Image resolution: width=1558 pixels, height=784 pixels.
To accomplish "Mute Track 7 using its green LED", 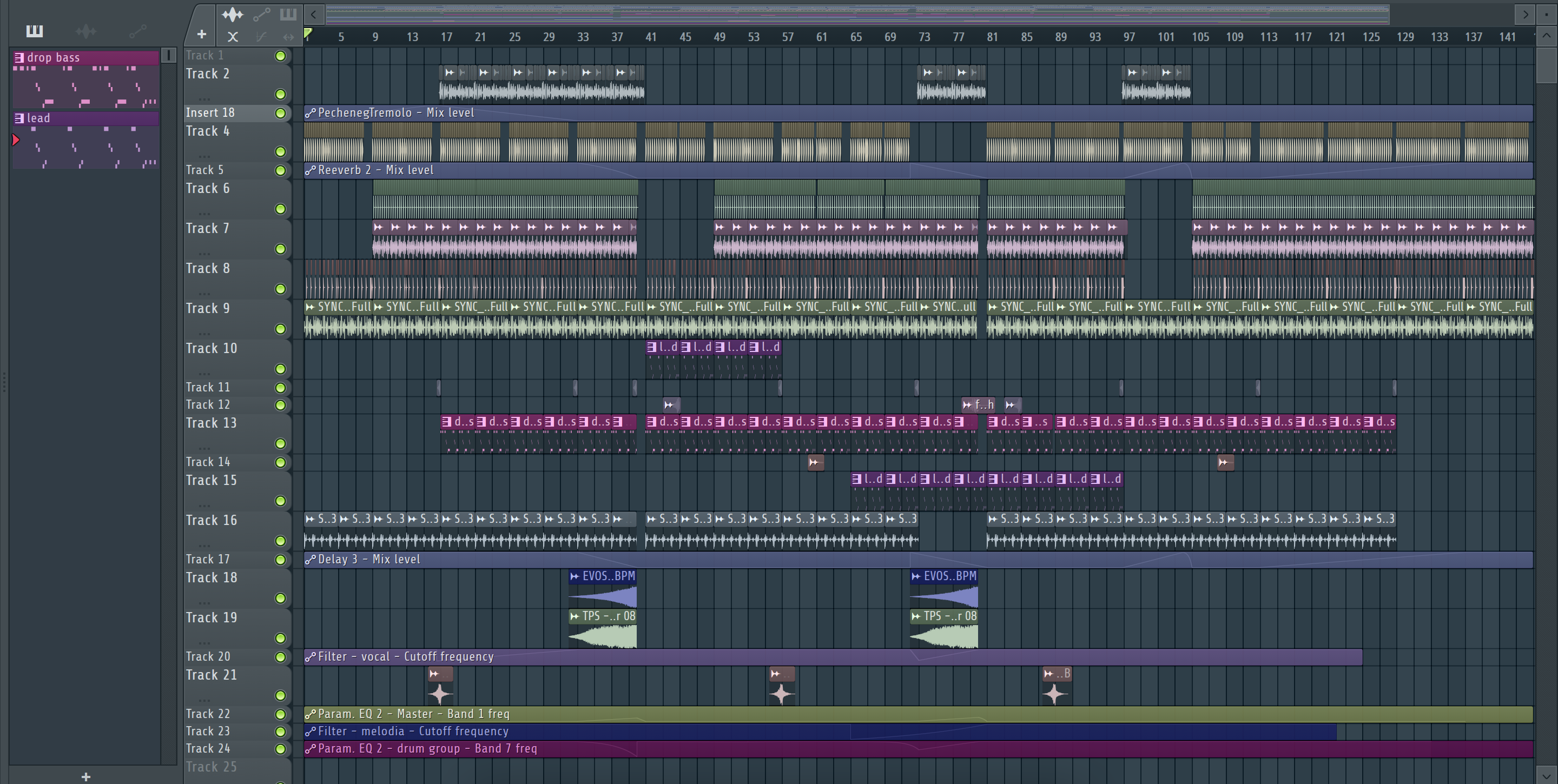I will click(280, 249).
